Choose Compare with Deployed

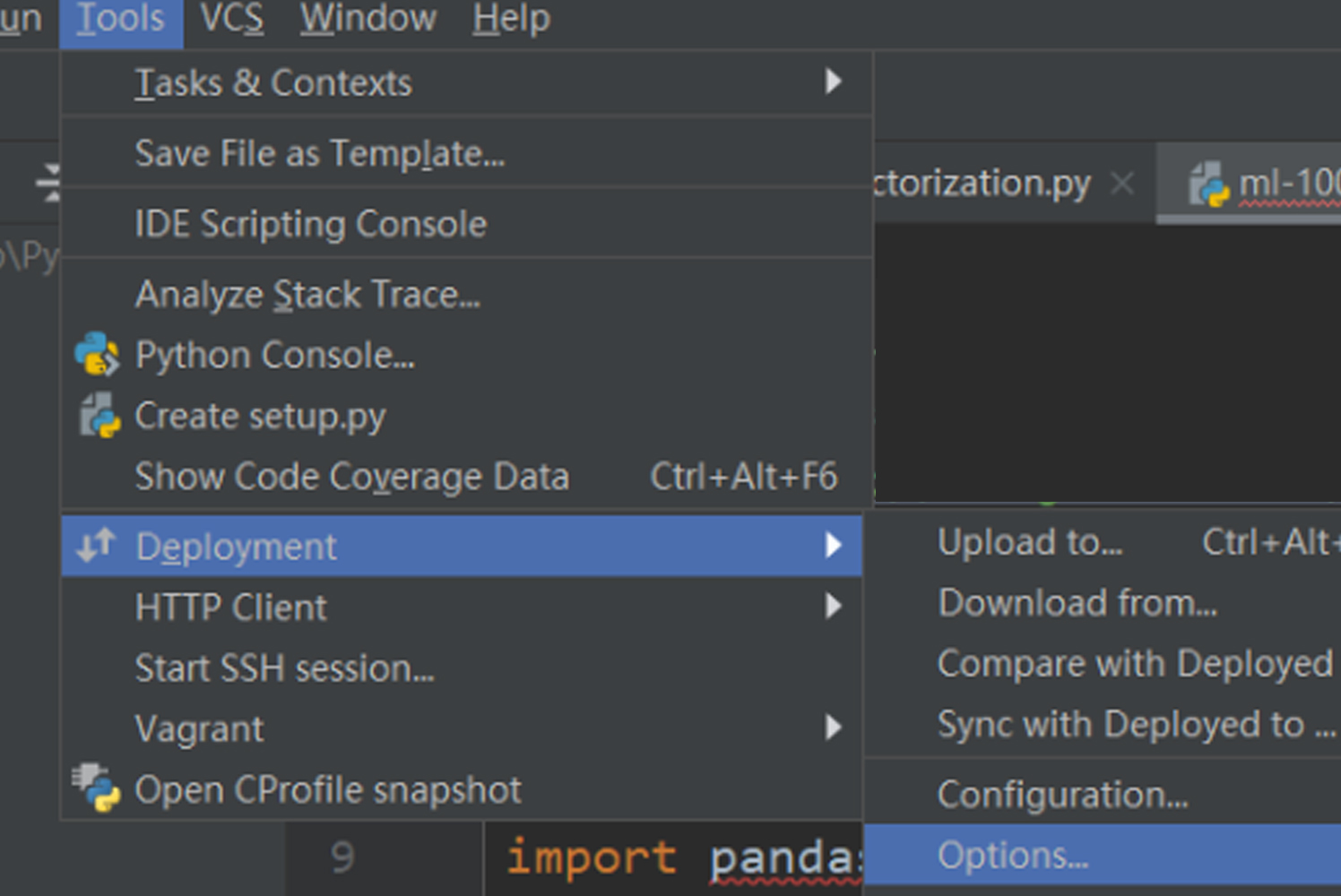click(x=1103, y=664)
